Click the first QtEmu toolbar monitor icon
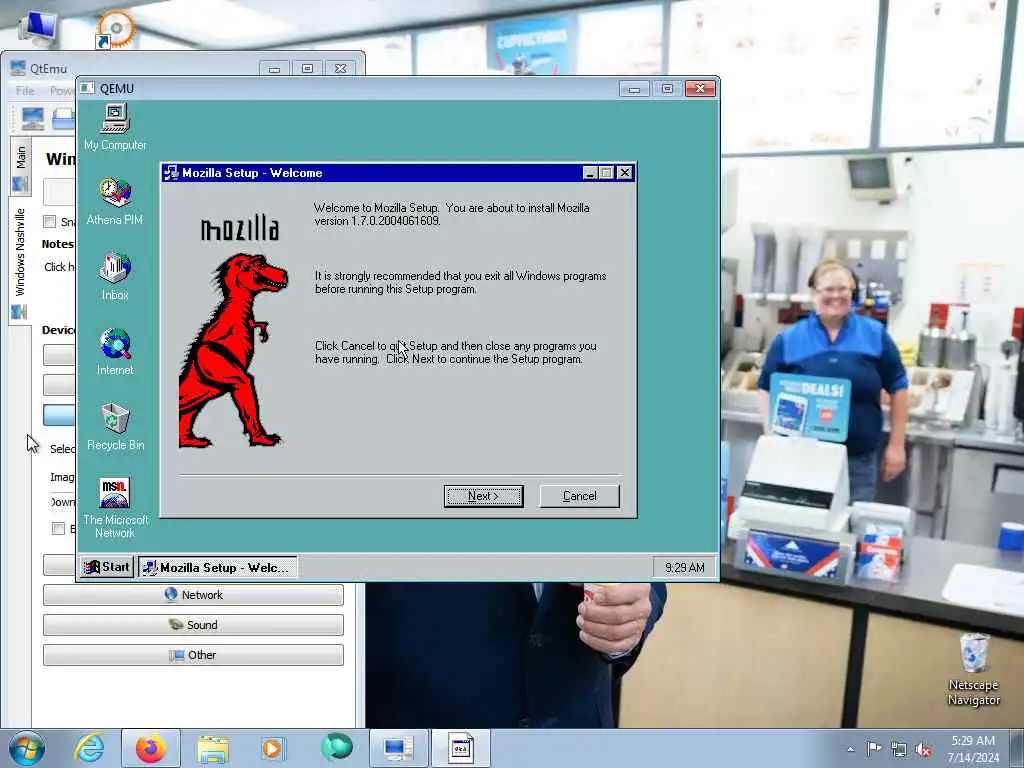 [x=33, y=118]
